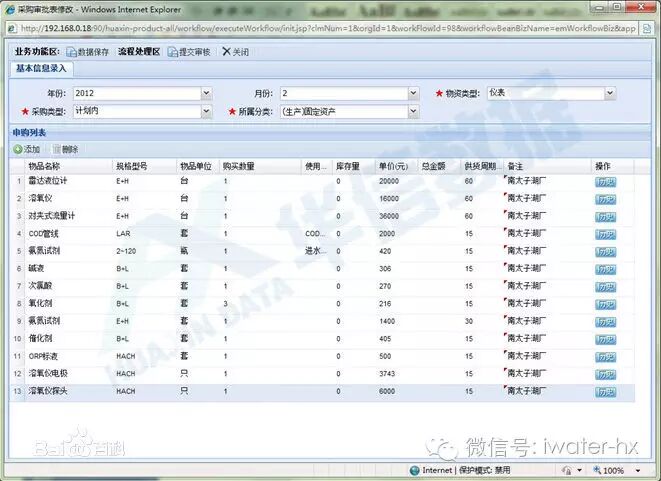Image resolution: width=661 pixels, height=481 pixels.
Task: Click the Internet security zone status
Action: (x=459, y=470)
